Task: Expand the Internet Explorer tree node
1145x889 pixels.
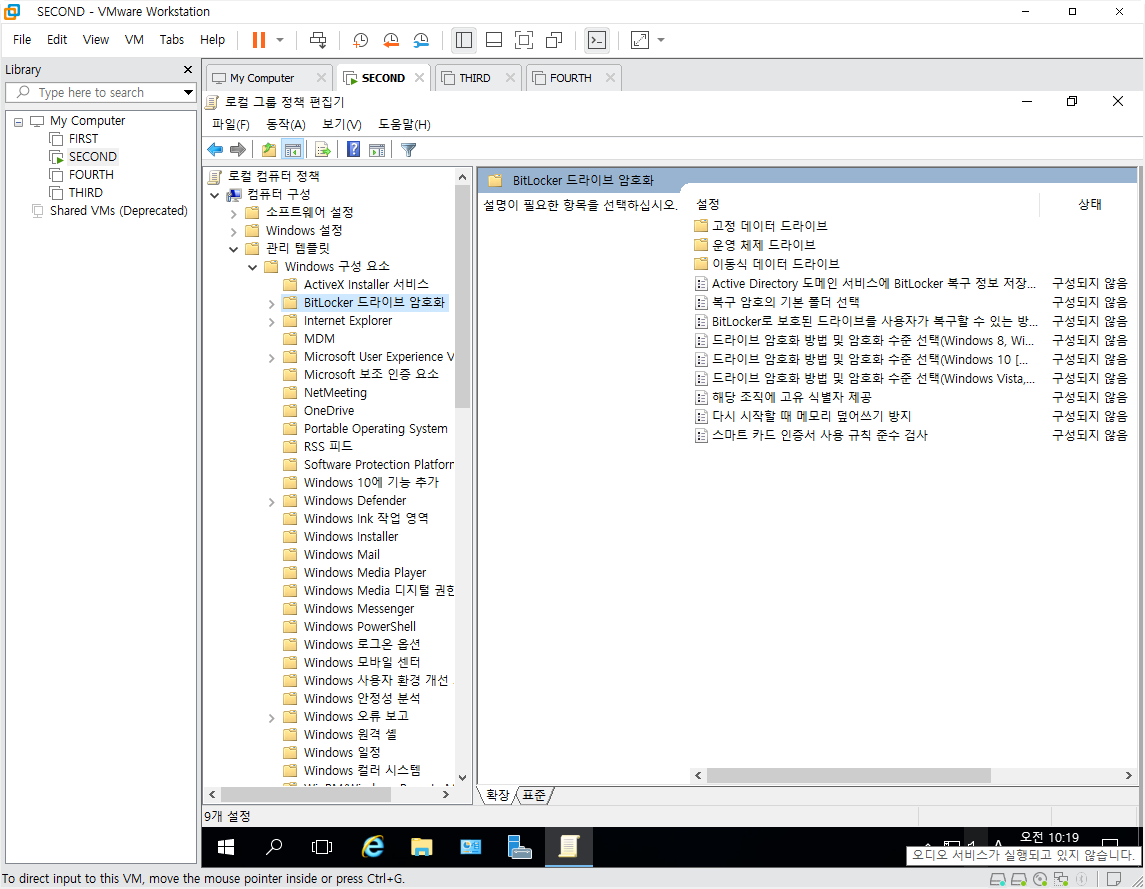Action: pos(272,321)
